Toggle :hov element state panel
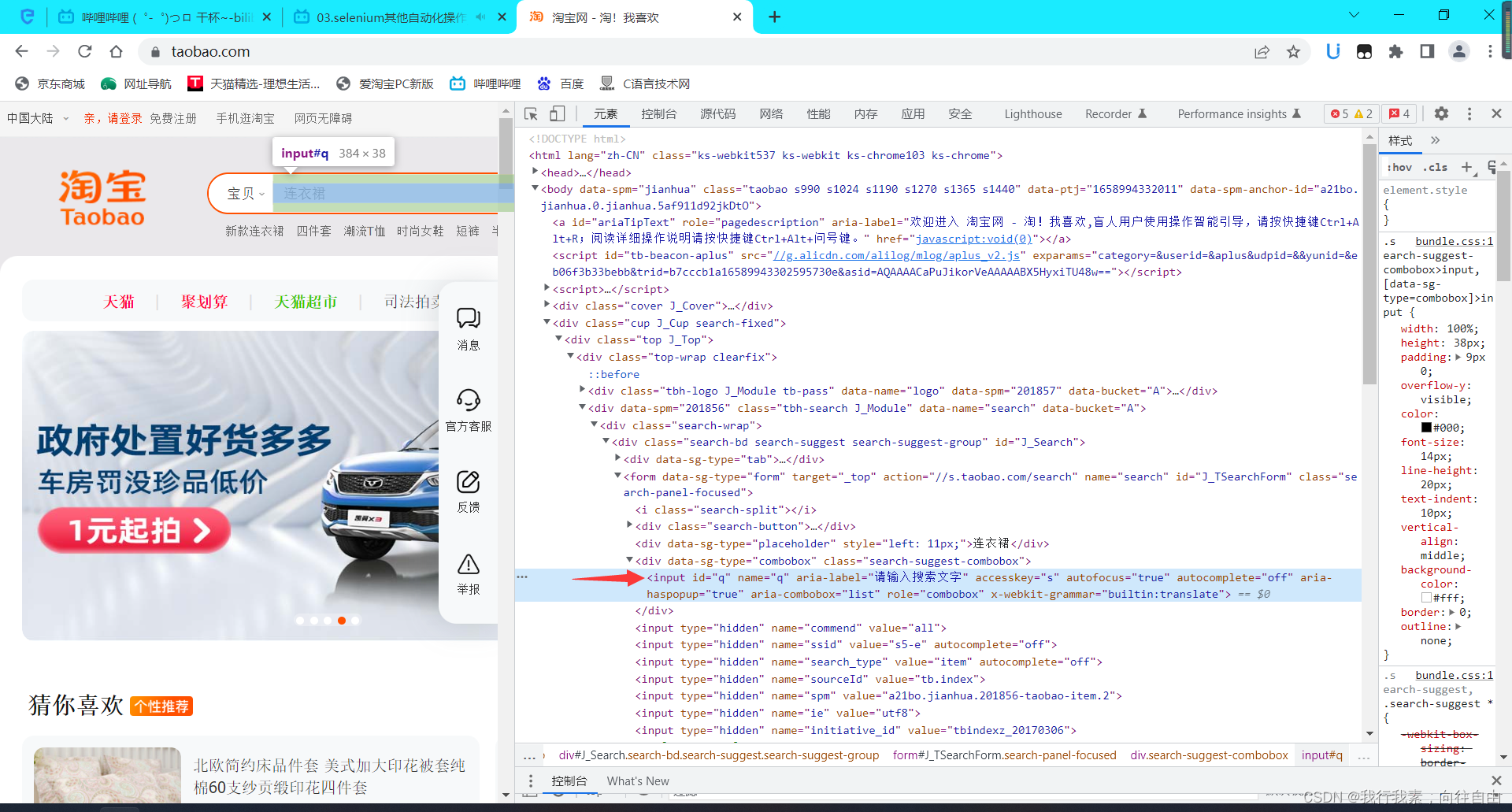The height and width of the screenshot is (812, 1512). tap(1399, 167)
